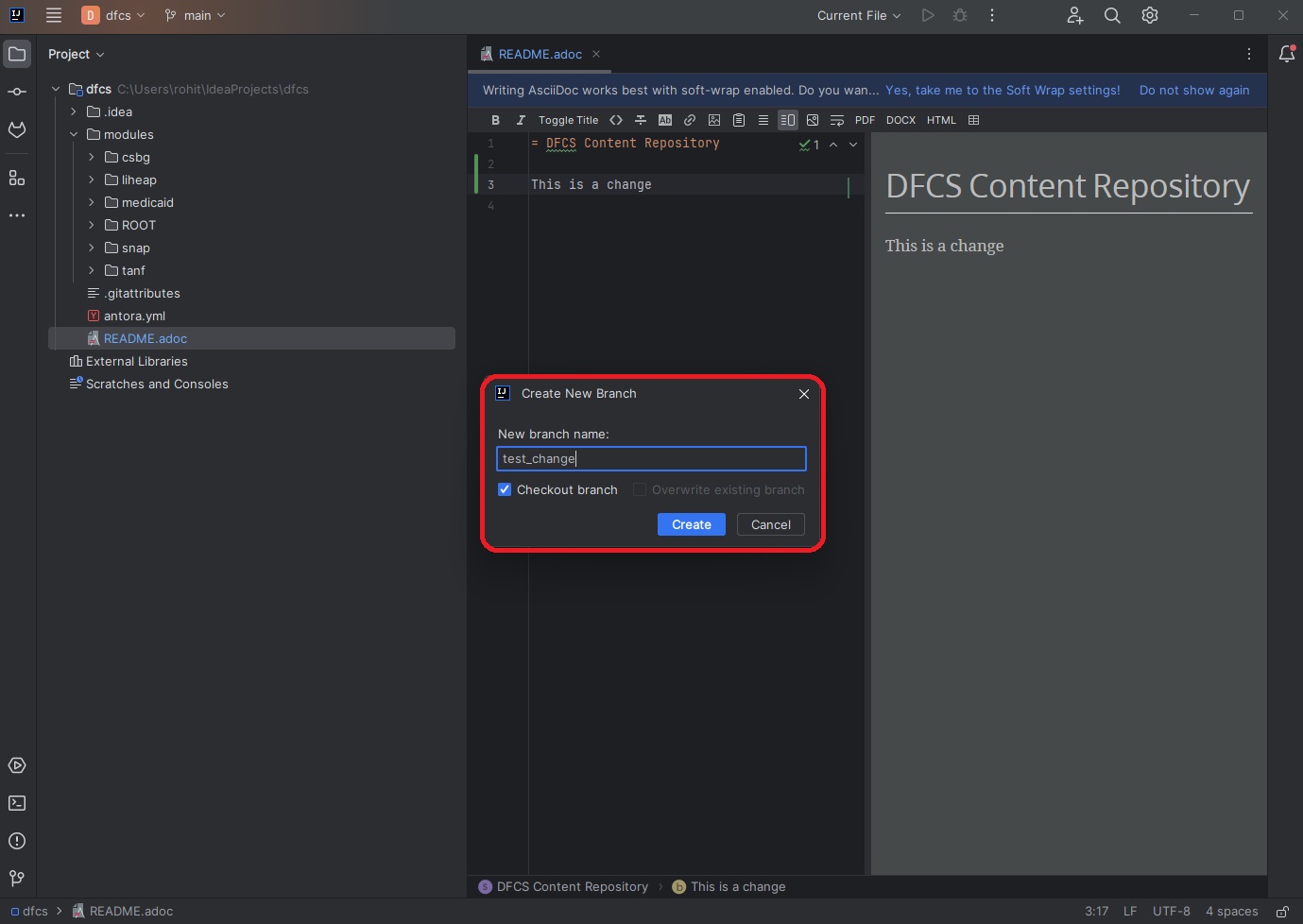
Task: Click the Debug bug icon
Action: tap(960, 15)
